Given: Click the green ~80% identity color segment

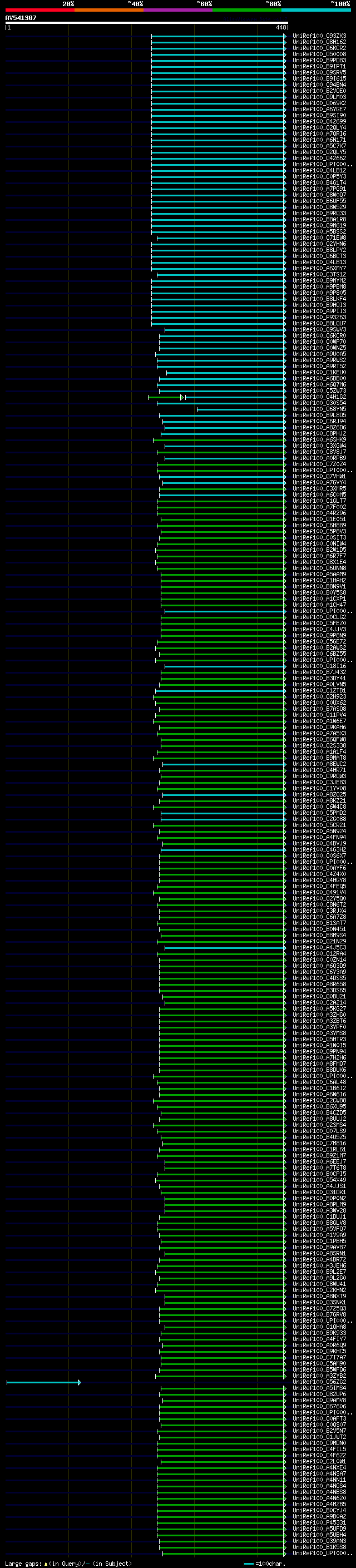Looking at the screenshot, I should 247,10.
